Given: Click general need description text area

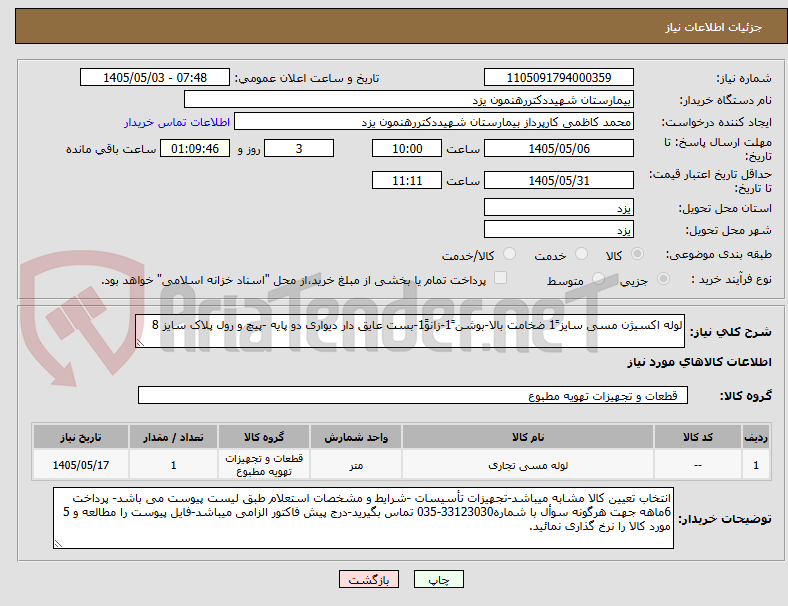Looking at the screenshot, I should coord(410,331).
